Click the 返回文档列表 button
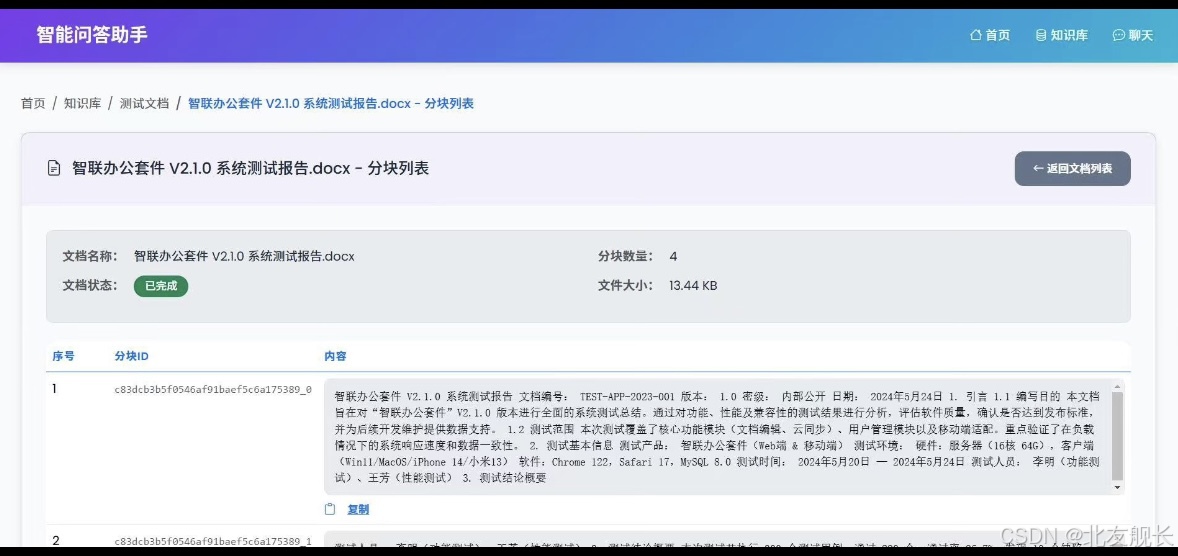The width and height of the screenshot is (1178, 556). pos(1072,168)
